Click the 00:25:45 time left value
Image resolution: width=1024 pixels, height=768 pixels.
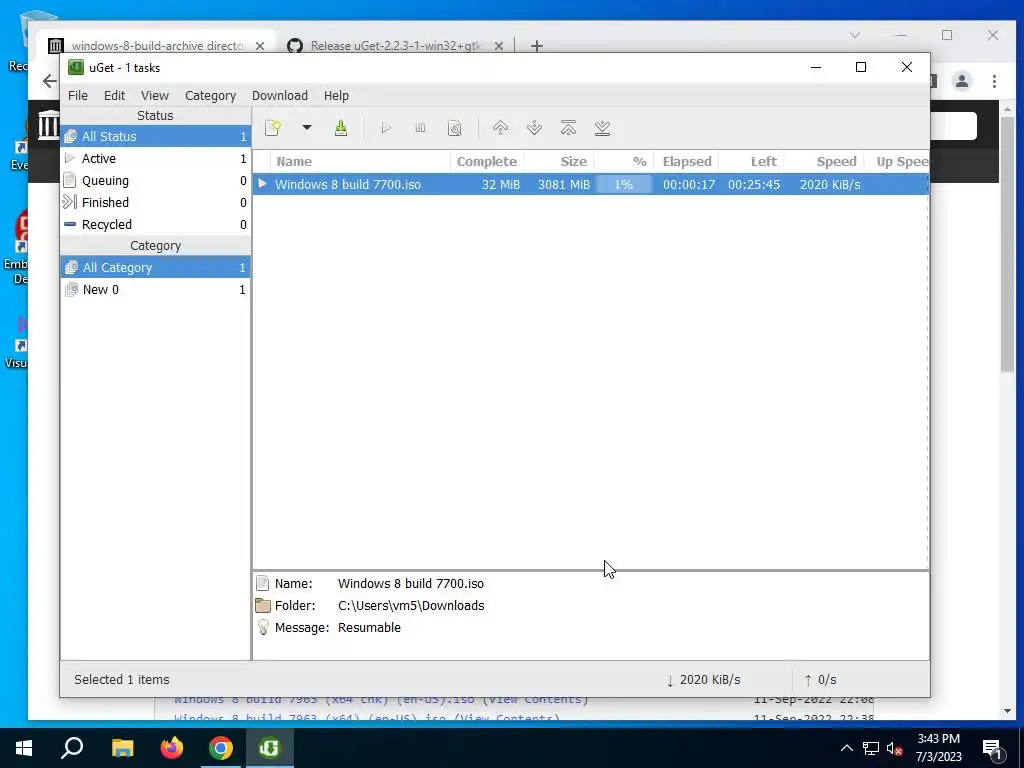tap(754, 185)
